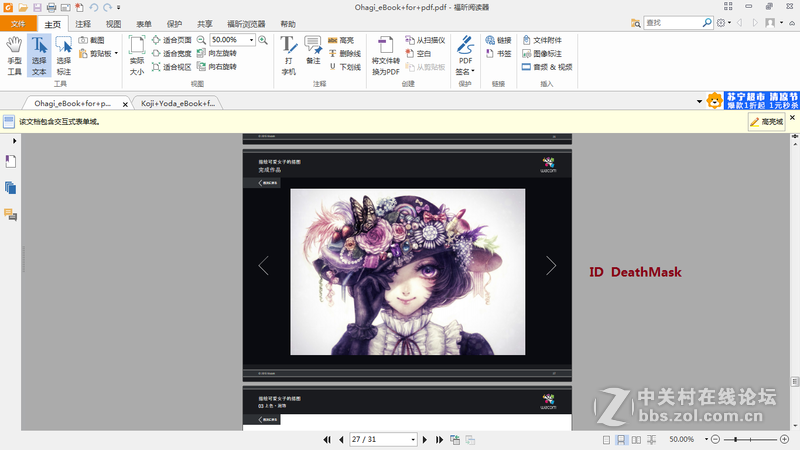
Task: Open the Help (帮助) ribbon tab
Action: [288, 24]
